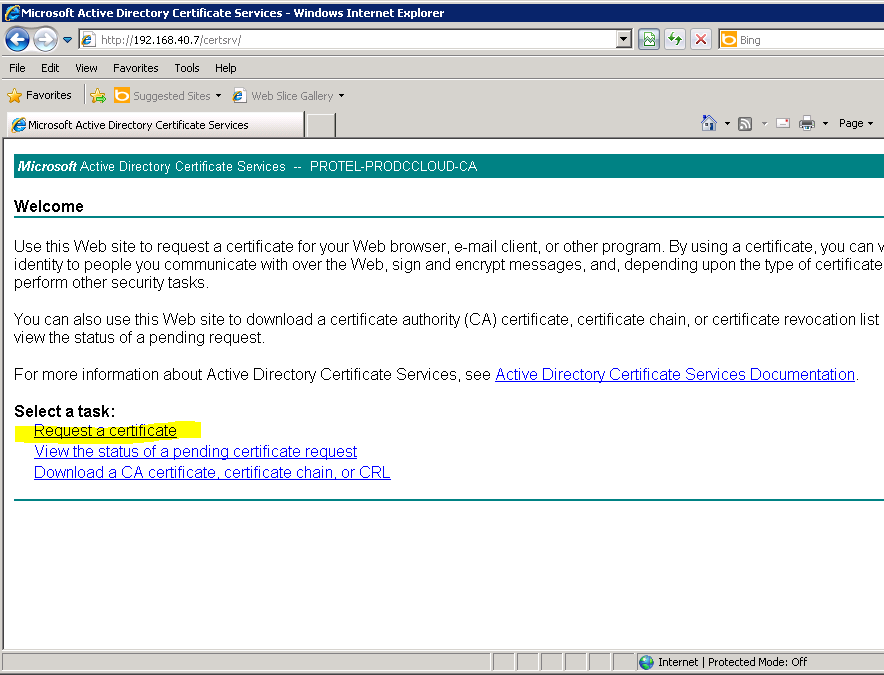Viewport: 884px width, 675px height.
Task: Expand the Page command dropdown
Action: click(x=856, y=123)
